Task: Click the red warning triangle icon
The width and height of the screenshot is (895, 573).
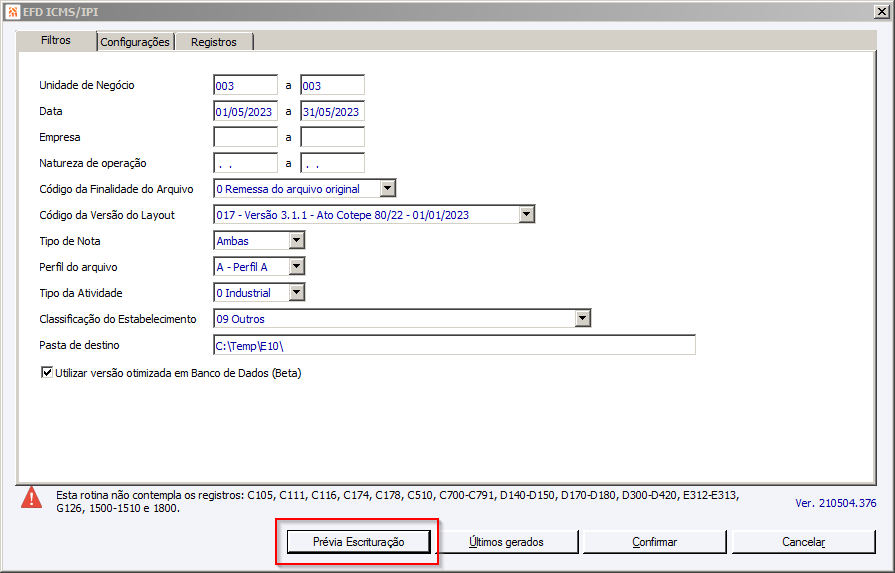Action: [31, 497]
